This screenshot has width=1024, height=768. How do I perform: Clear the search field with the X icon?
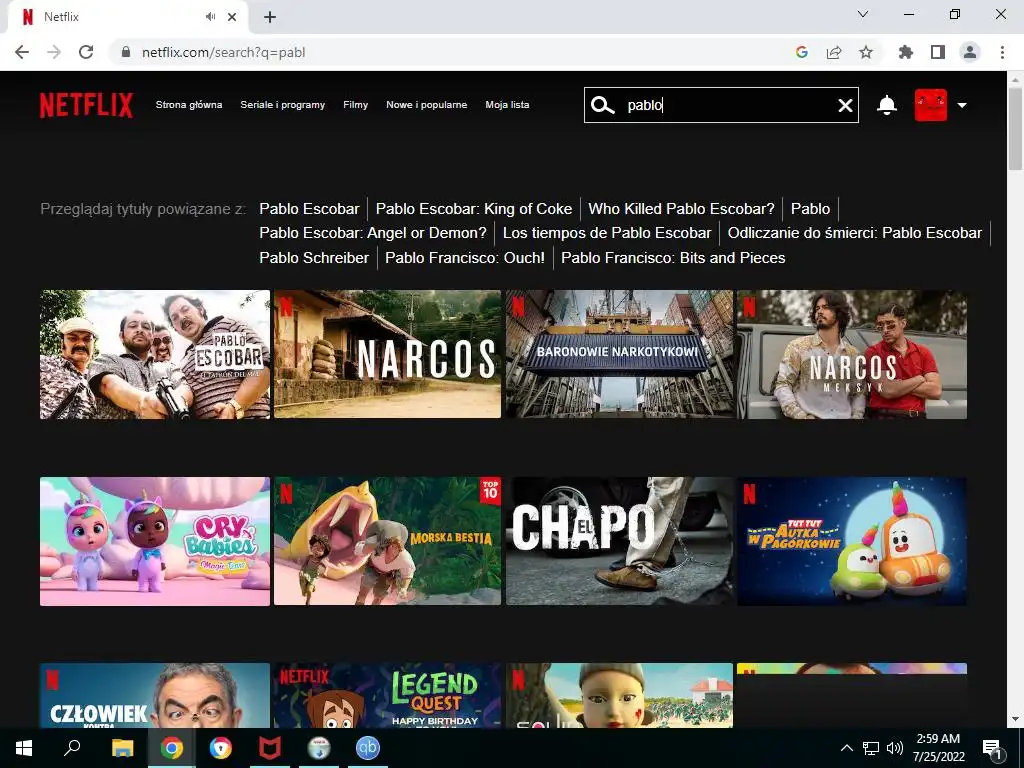[845, 105]
